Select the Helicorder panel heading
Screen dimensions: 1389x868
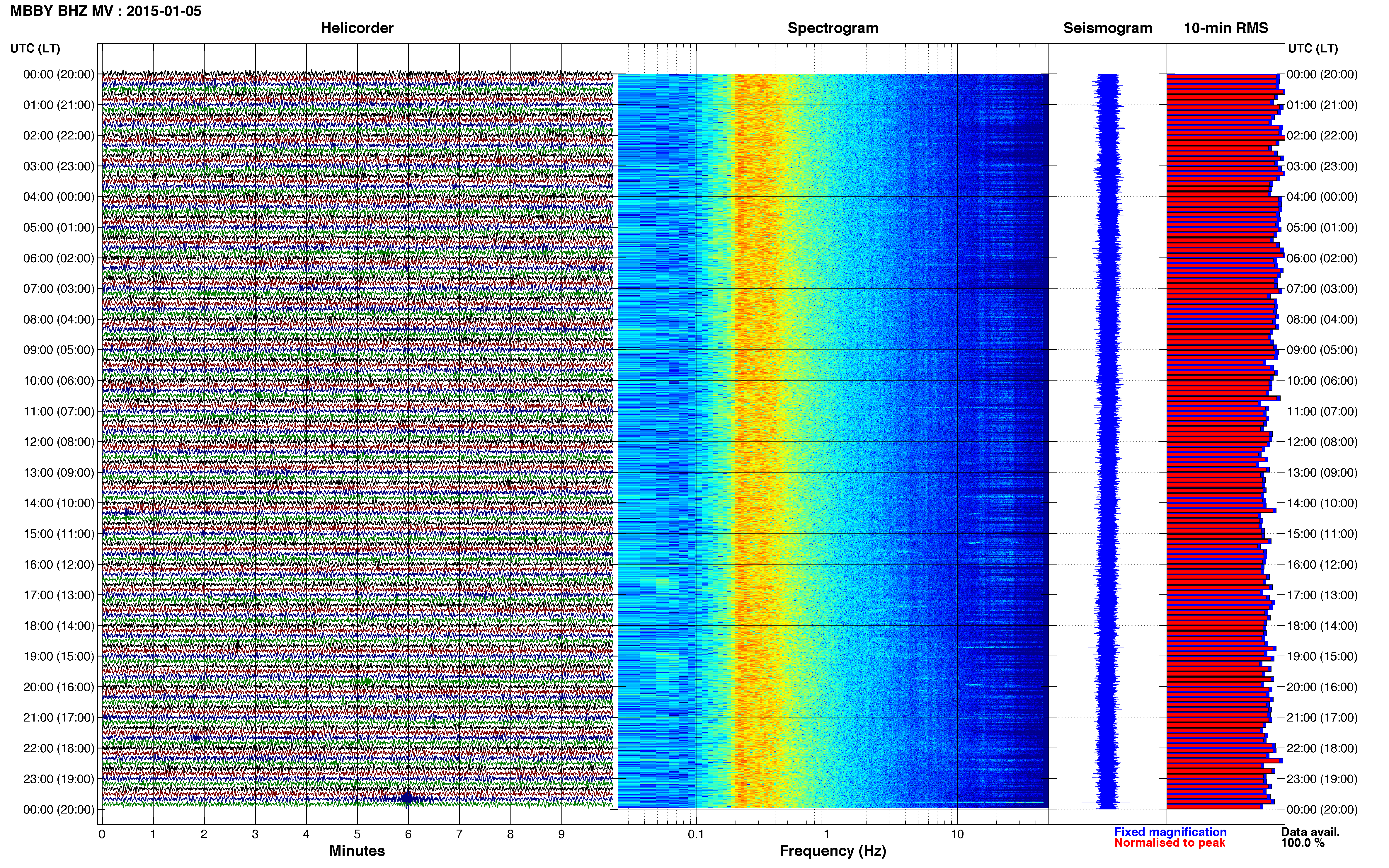pos(357,28)
